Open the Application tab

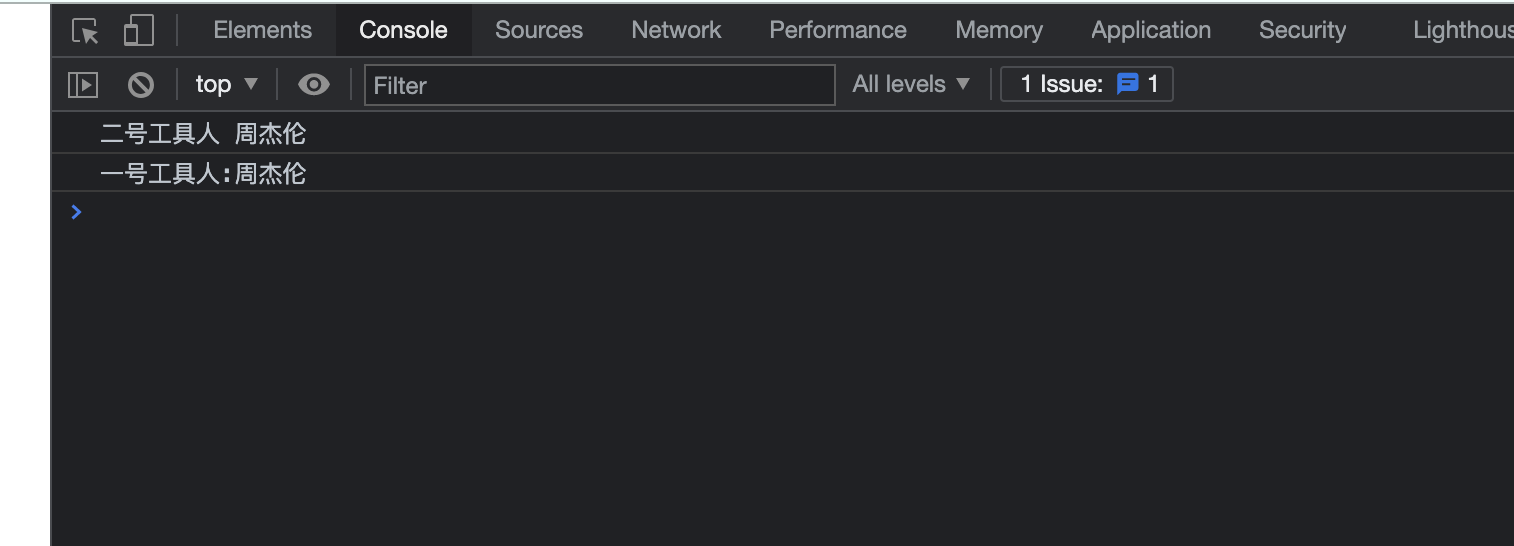pyautogui.click(x=1151, y=30)
